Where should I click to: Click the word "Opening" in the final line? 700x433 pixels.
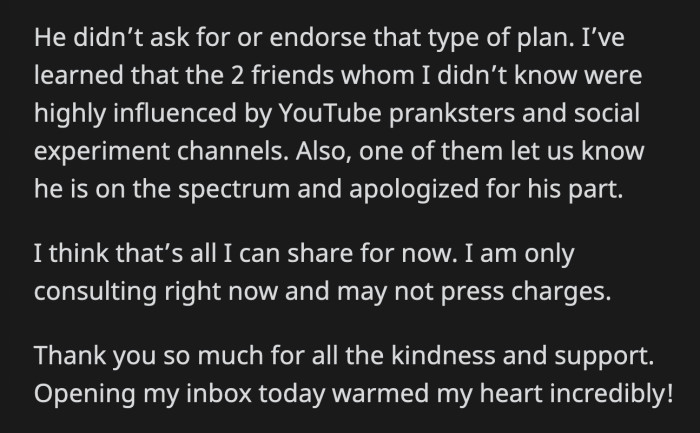(85, 395)
